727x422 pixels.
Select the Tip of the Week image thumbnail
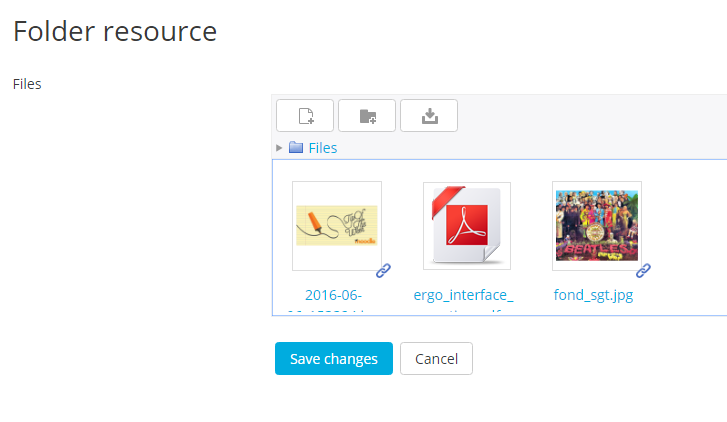[337, 226]
